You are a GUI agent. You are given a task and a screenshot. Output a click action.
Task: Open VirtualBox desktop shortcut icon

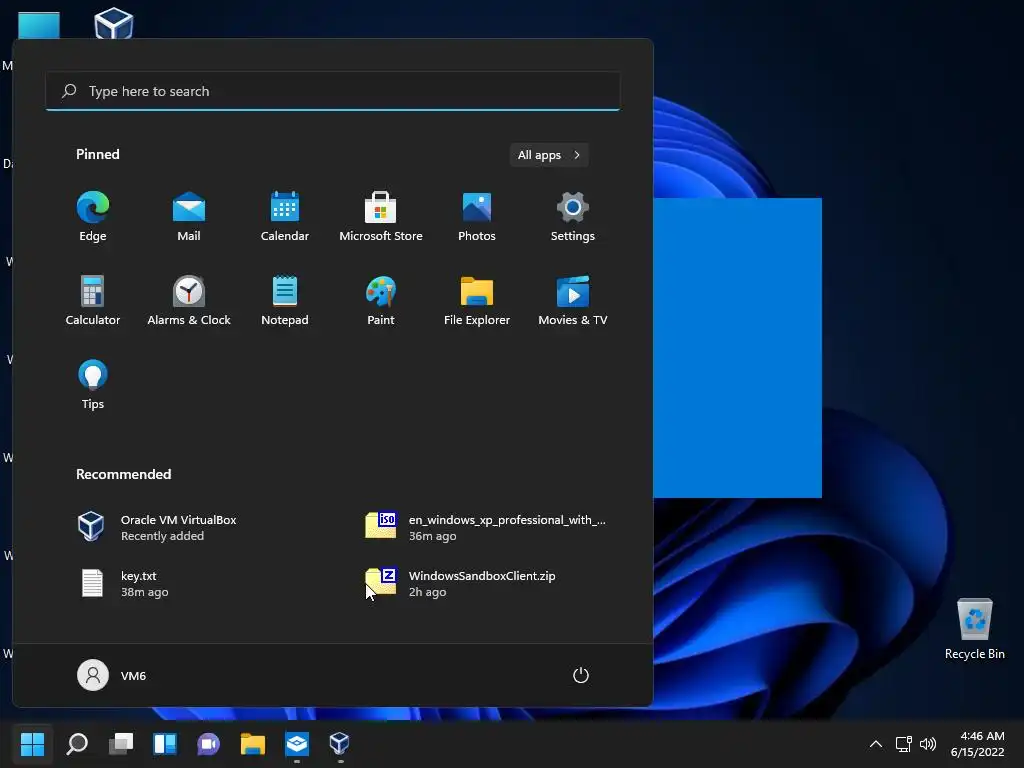114,24
